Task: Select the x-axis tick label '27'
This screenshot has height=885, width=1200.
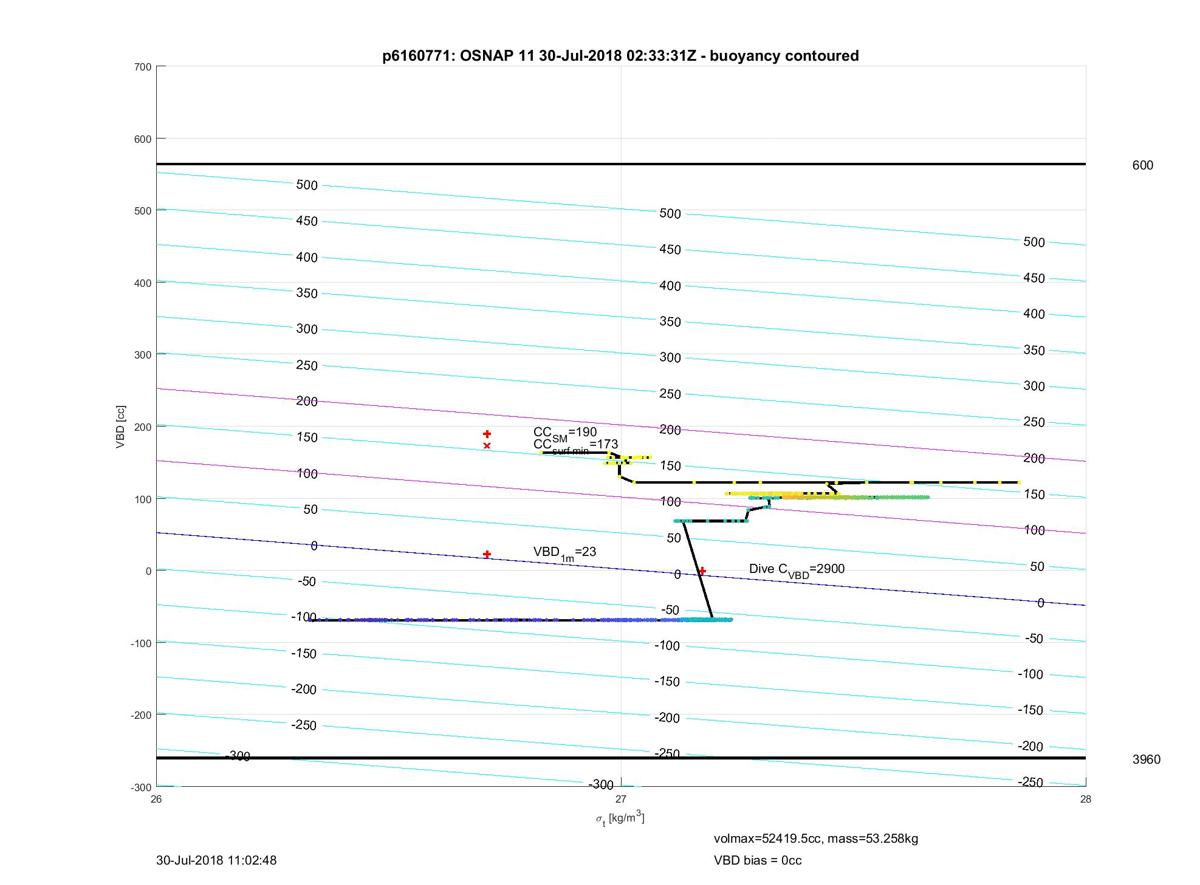Action: click(621, 799)
